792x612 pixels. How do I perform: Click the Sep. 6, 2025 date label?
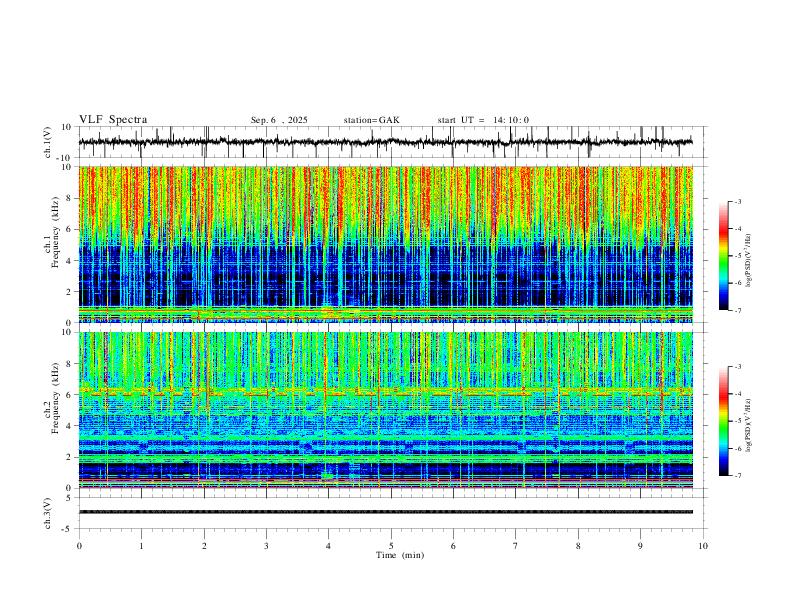pyautogui.click(x=279, y=120)
